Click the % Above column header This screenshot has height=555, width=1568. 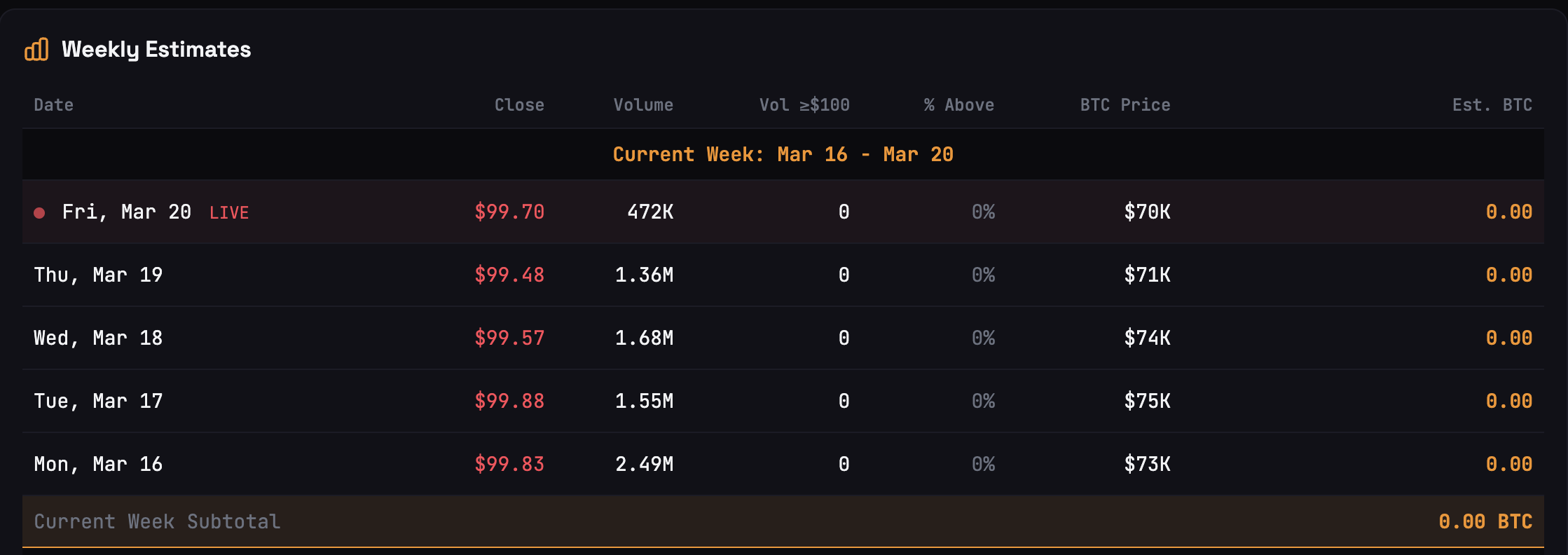(958, 105)
